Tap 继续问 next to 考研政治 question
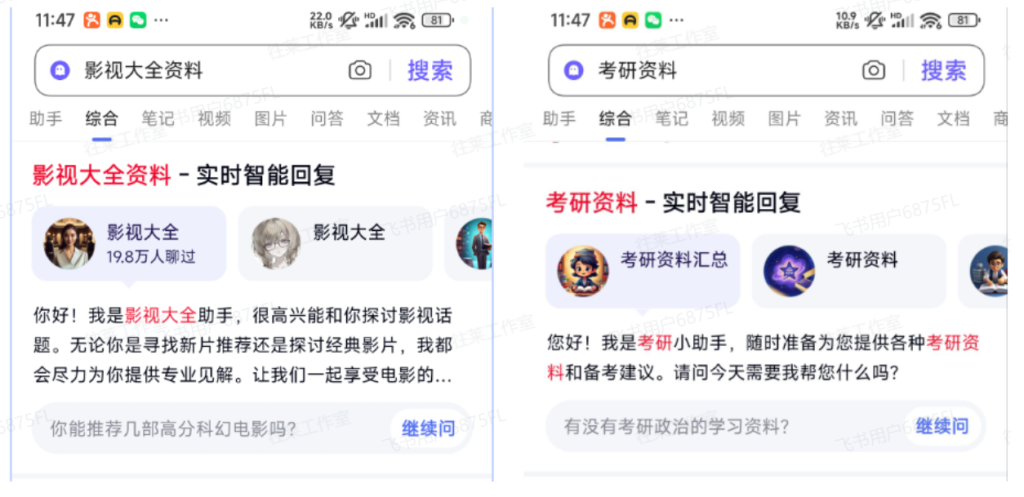The image size is (1024, 497). 942,426
